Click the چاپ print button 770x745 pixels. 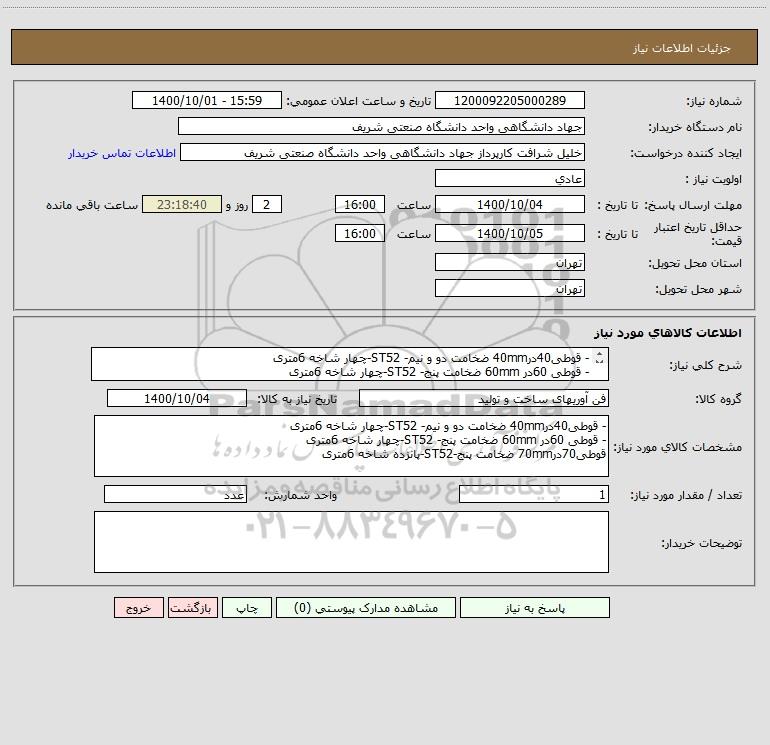[x=247, y=607]
